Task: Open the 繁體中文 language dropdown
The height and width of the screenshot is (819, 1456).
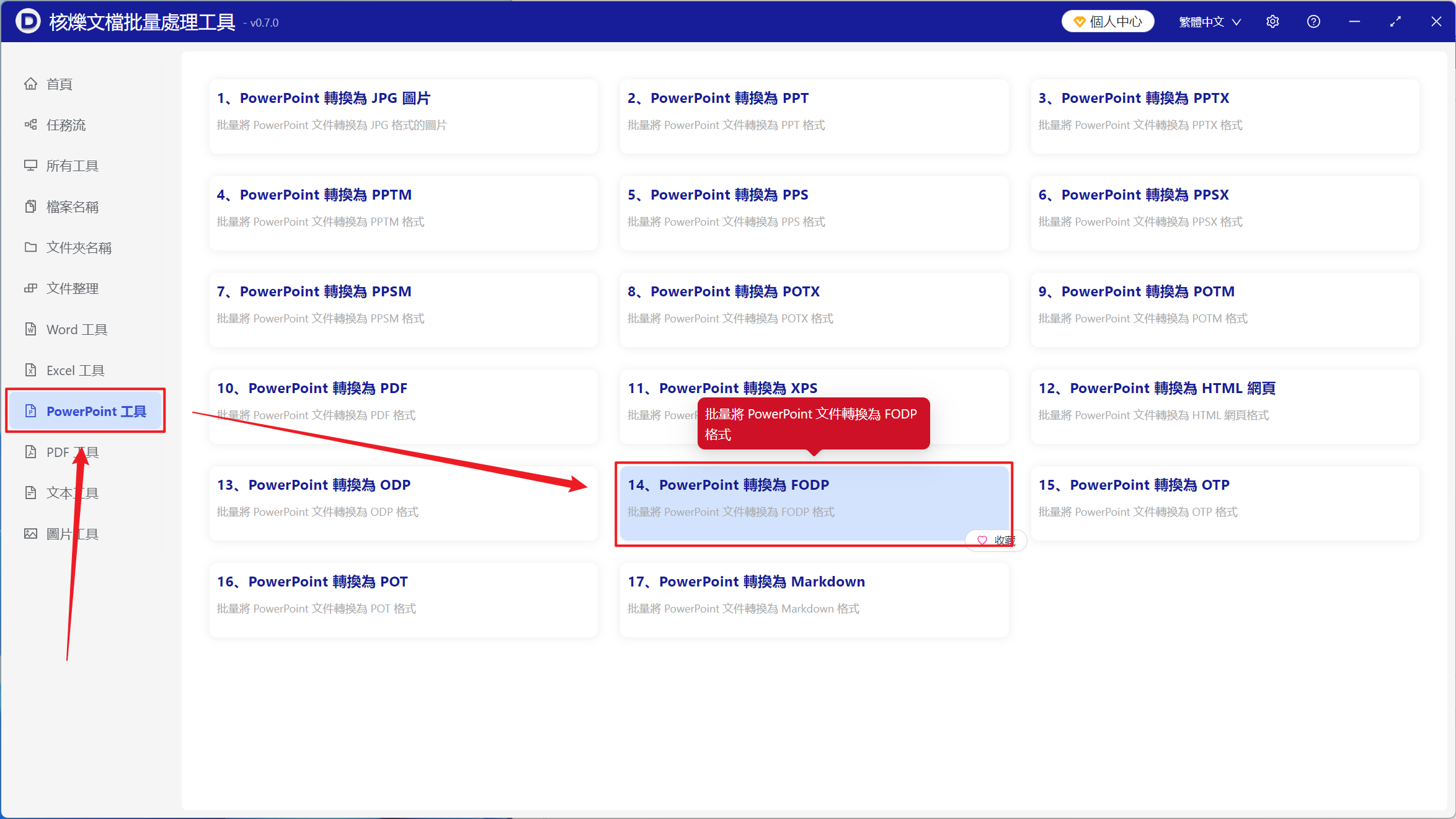Action: coord(1210,22)
